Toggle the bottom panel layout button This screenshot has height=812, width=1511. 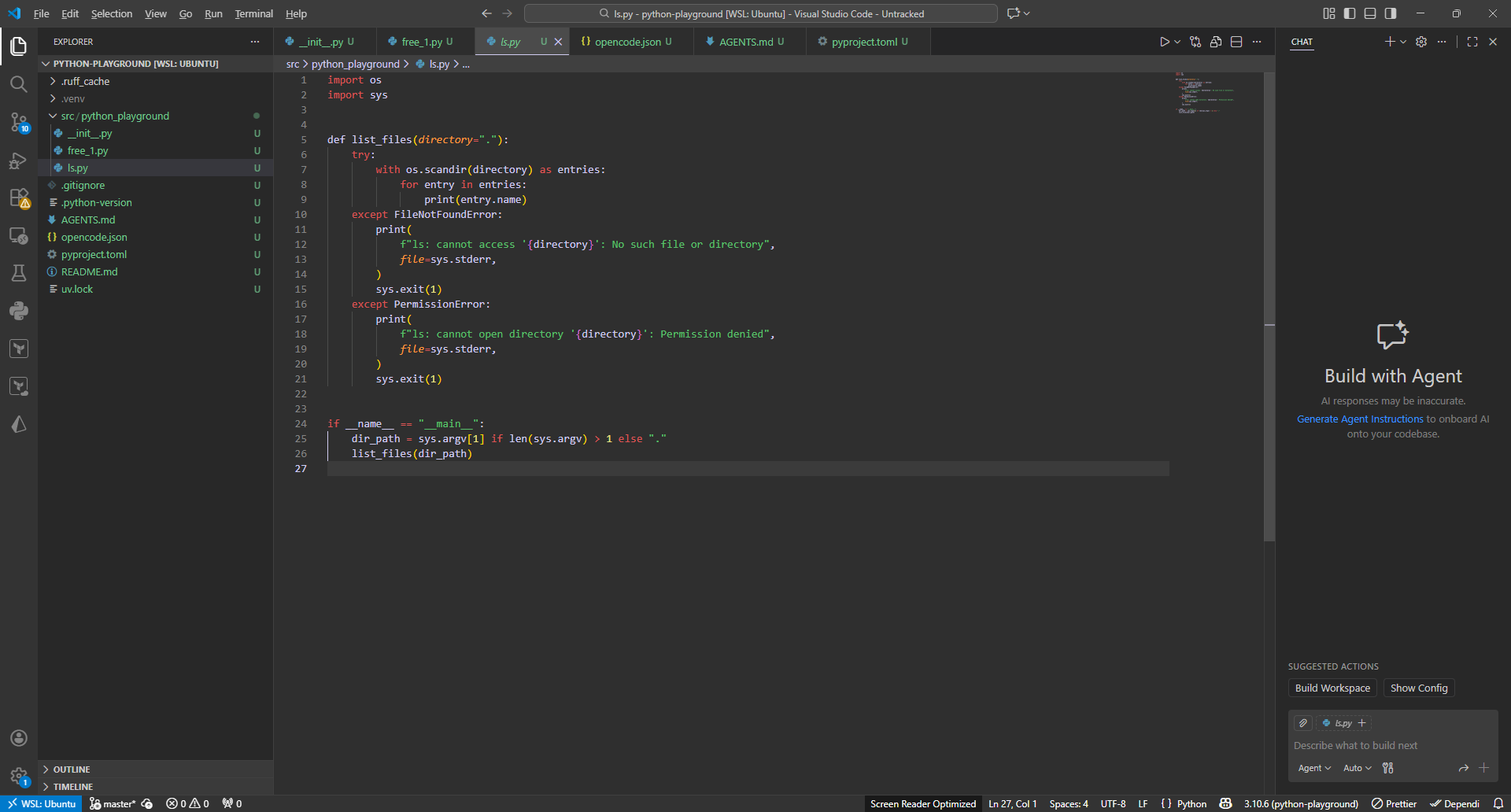(x=1370, y=13)
